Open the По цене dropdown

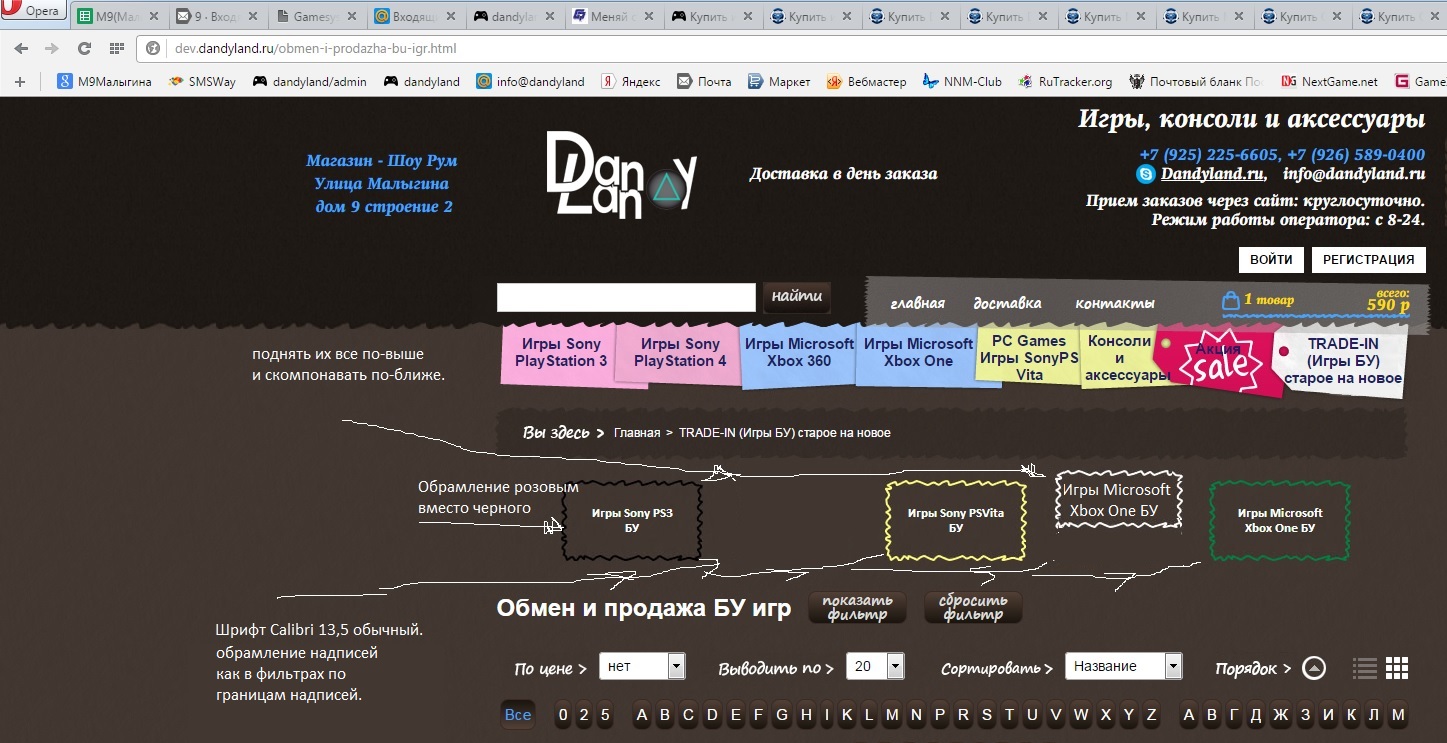(642, 666)
